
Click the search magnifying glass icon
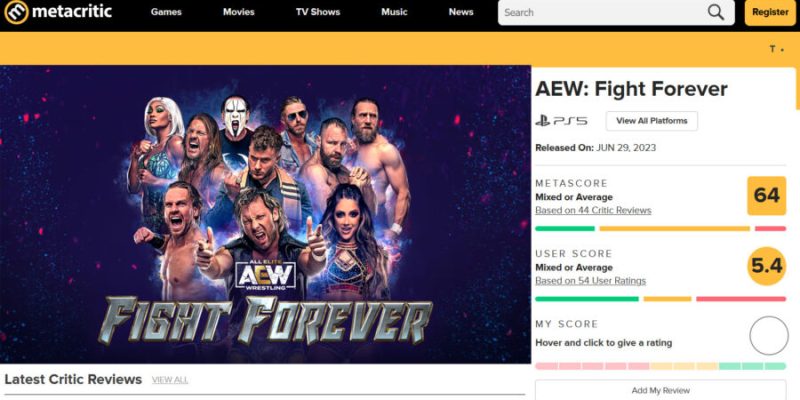point(716,13)
